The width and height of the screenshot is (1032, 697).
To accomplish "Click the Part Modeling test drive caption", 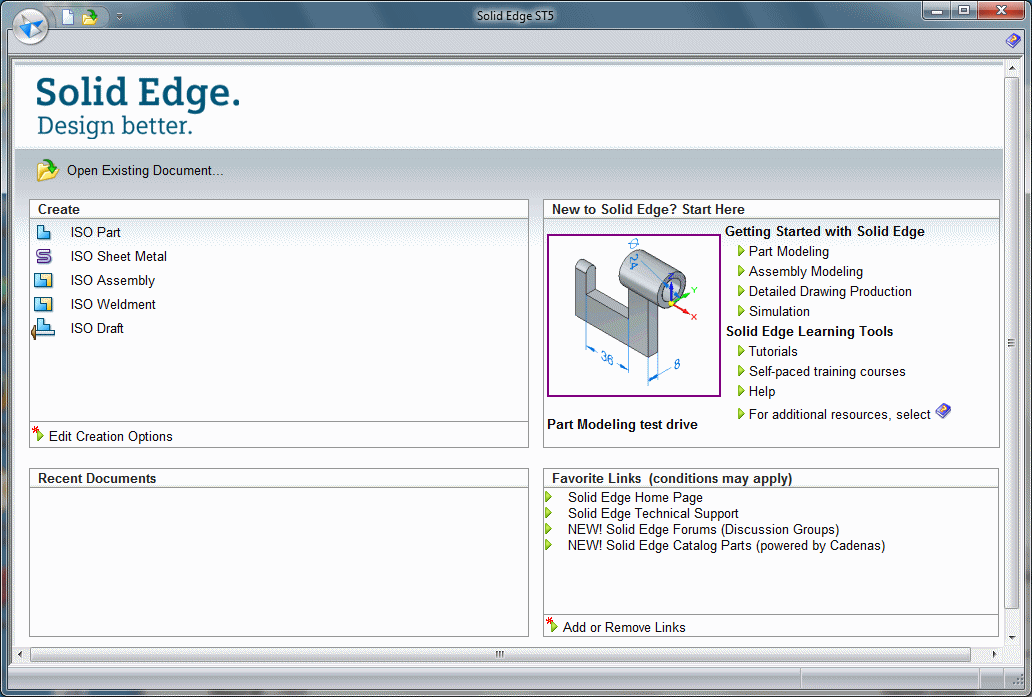I will (622, 425).
